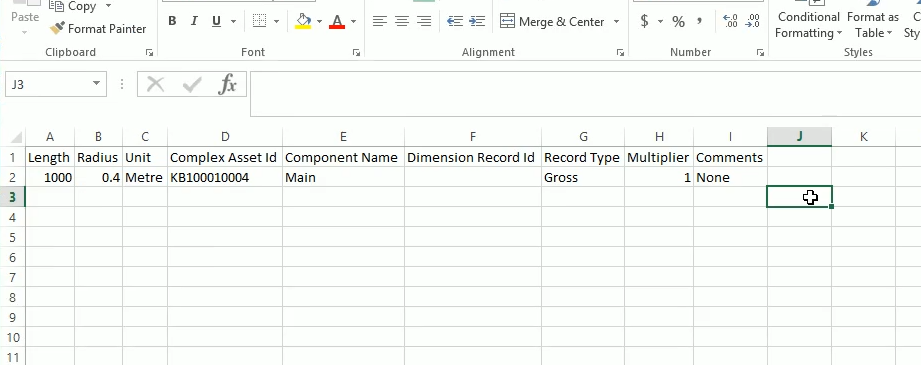The width and height of the screenshot is (921, 365).
Task: Apply Percent Style
Action: (678, 22)
